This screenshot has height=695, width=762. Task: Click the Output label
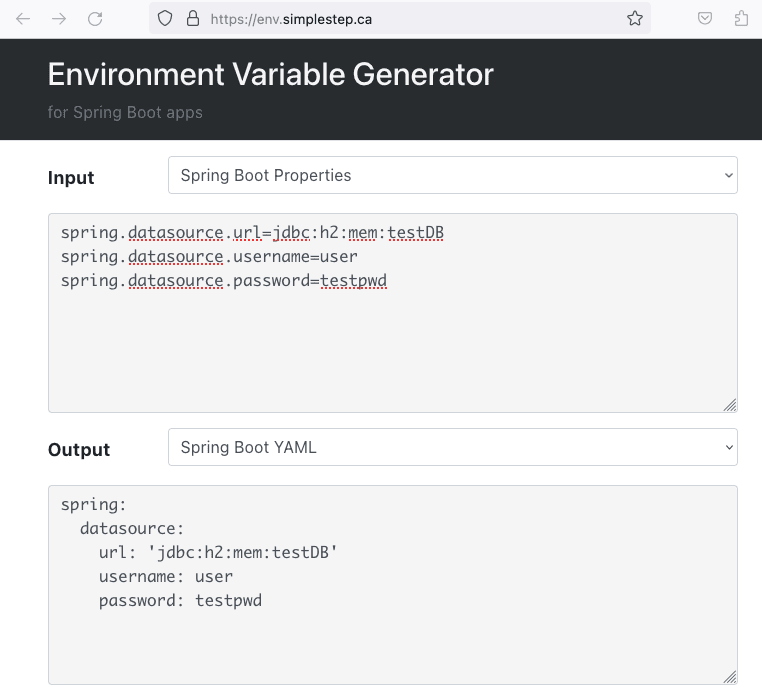click(79, 450)
